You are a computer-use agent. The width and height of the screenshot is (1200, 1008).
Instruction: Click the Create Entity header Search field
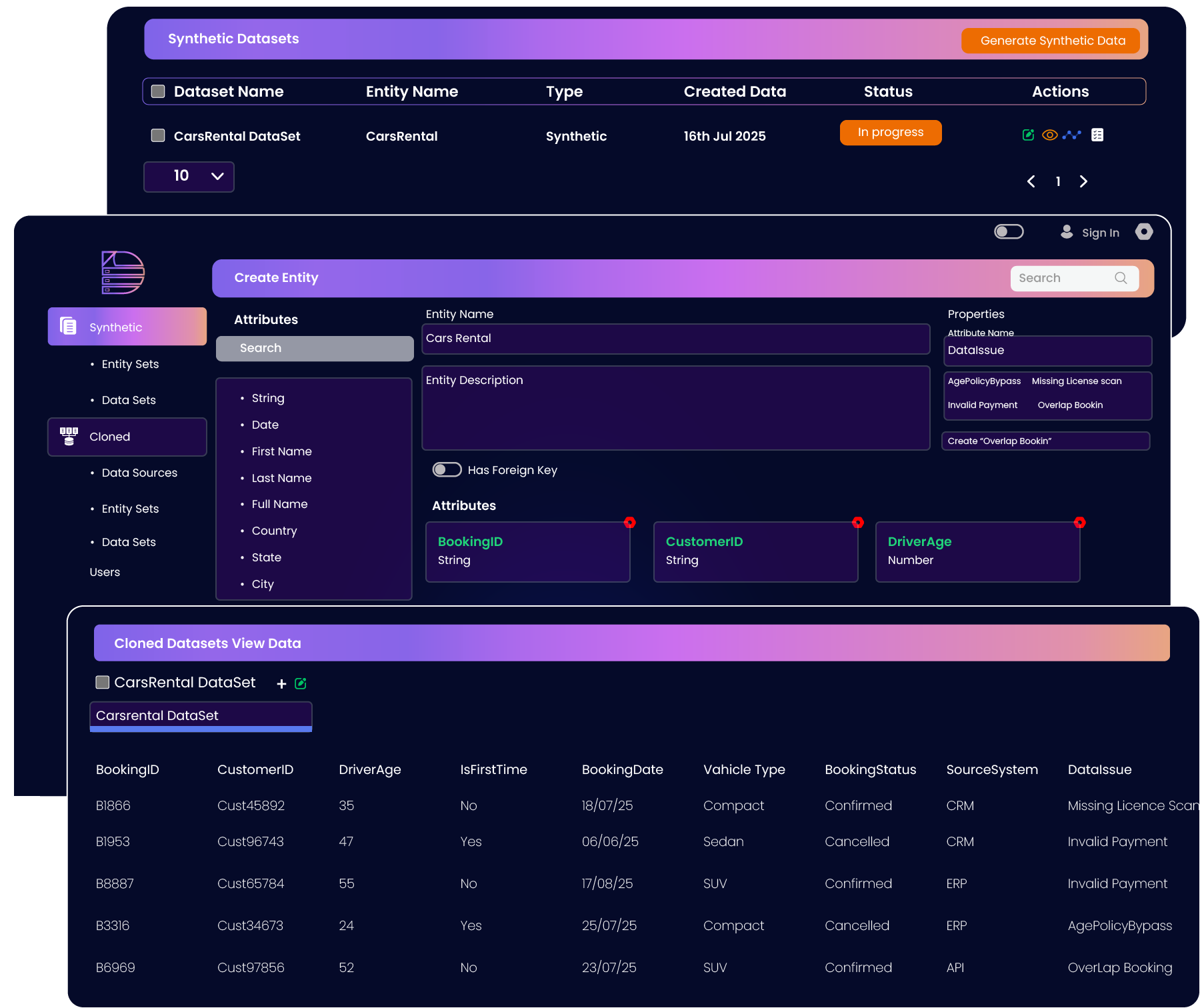click(x=1074, y=278)
